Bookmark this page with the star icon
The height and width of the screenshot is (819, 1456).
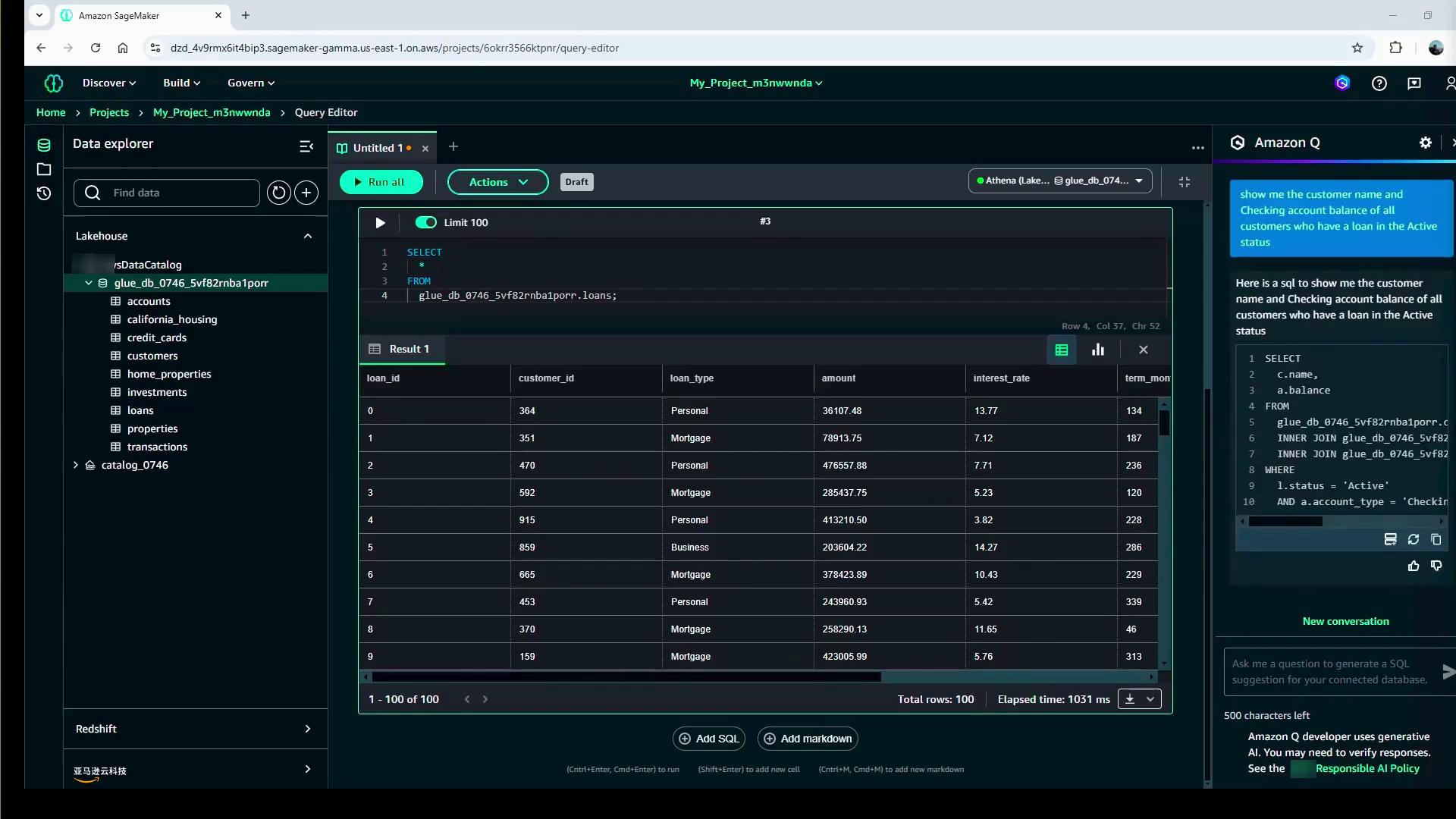tap(1357, 48)
